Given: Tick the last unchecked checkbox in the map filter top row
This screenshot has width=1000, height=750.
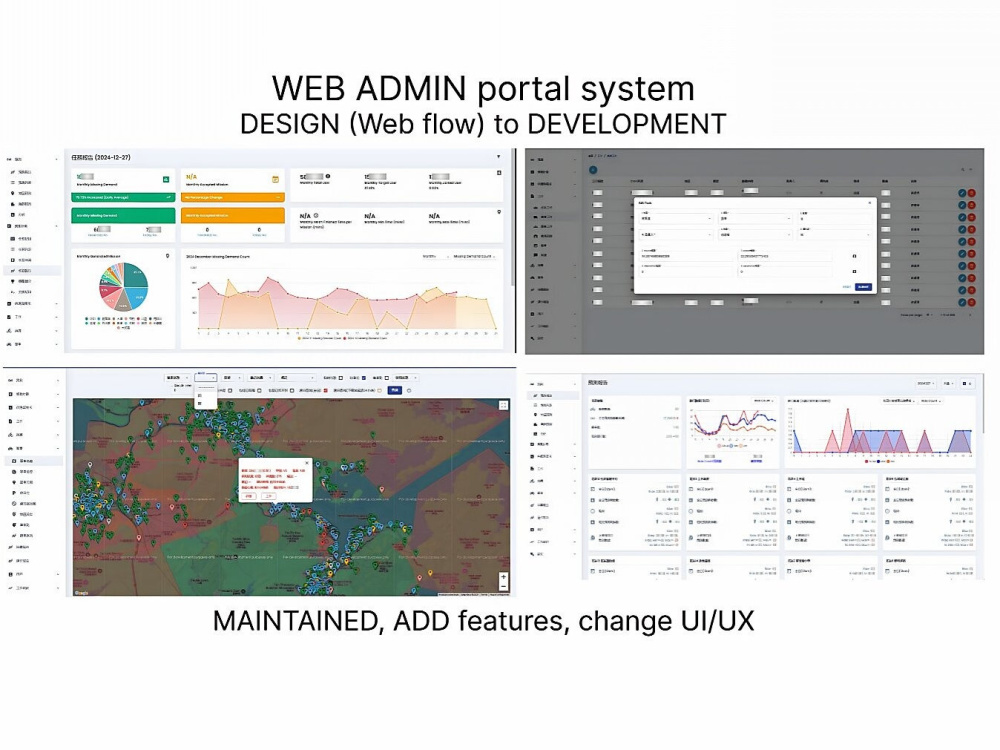Looking at the screenshot, I should coord(386,378).
